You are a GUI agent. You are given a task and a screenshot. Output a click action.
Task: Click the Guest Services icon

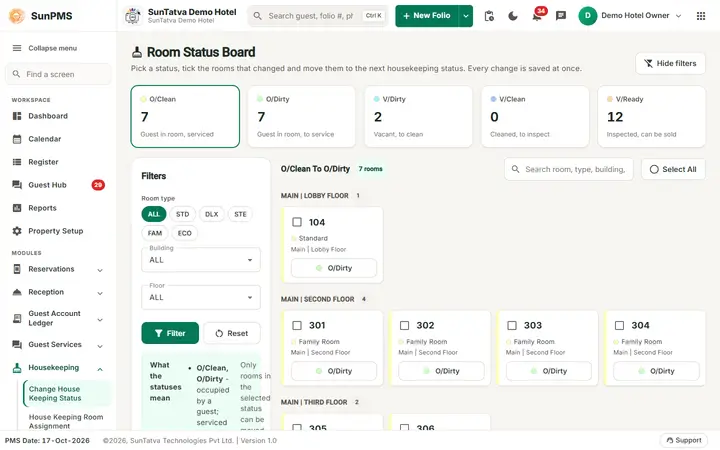click(17, 344)
